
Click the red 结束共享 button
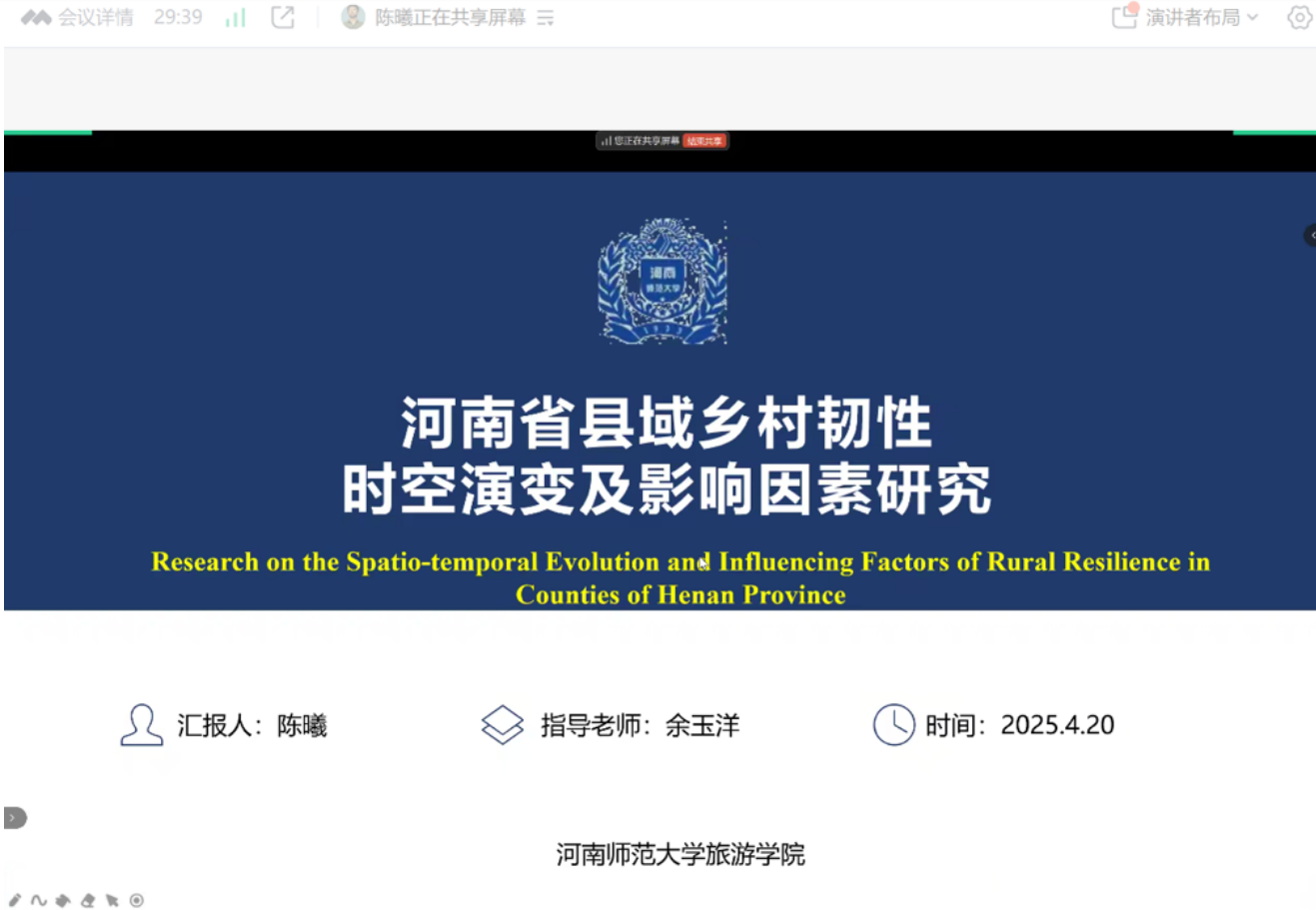tap(704, 141)
